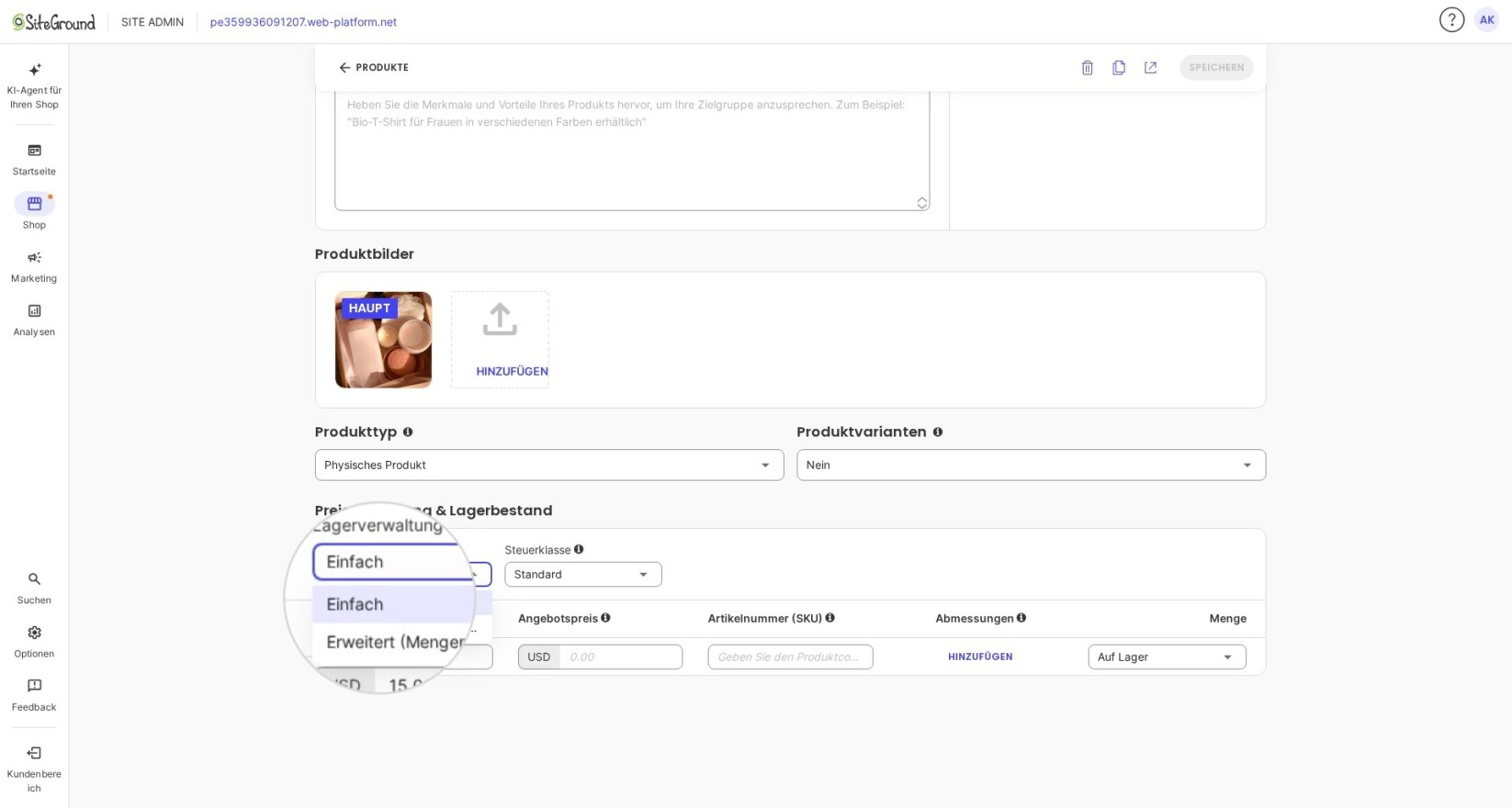This screenshot has height=808, width=1512.
Task: Open the Feedback icon
Action: click(x=34, y=686)
